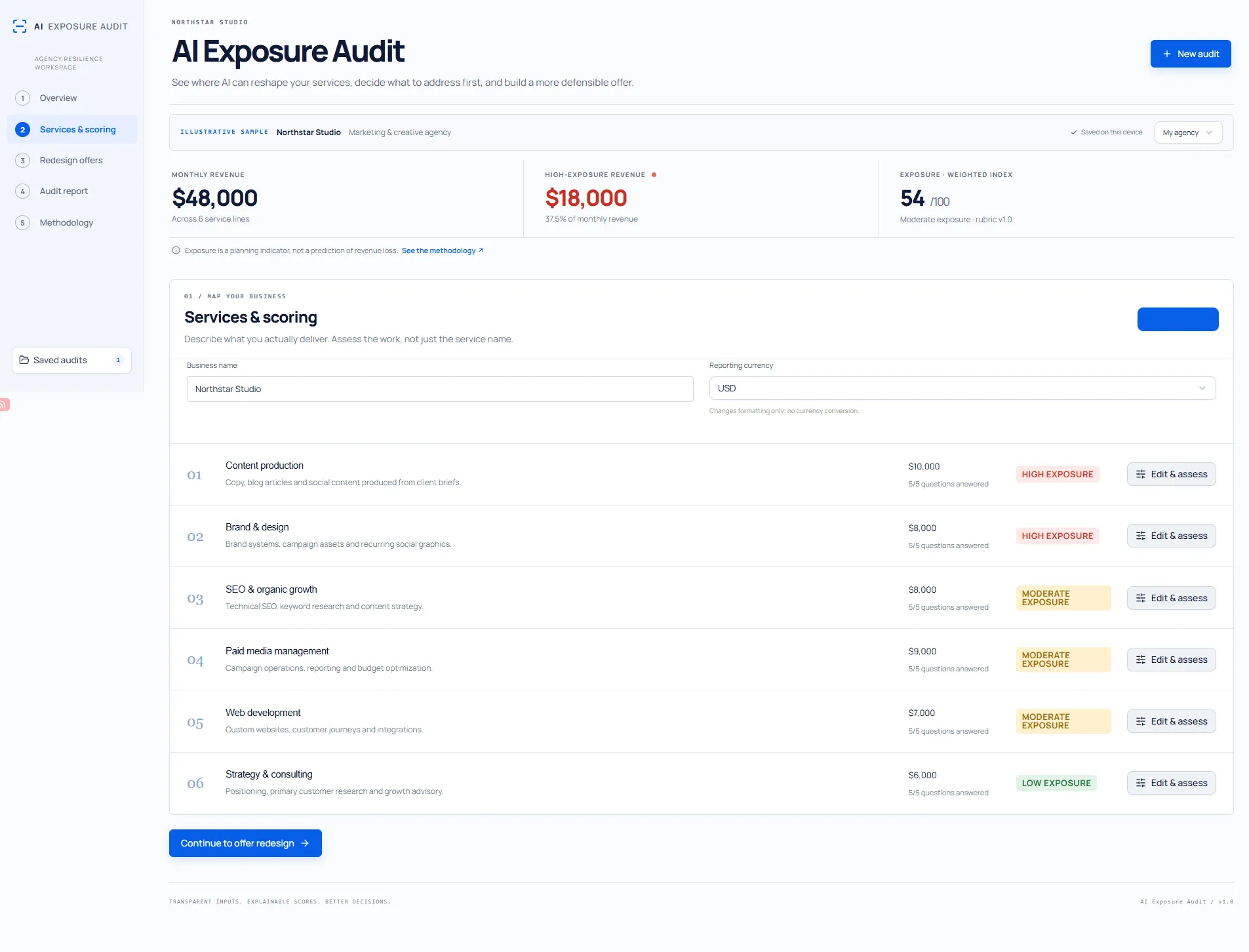
Task: Click the $18,000 high-exposure revenue value
Action: pyautogui.click(x=586, y=198)
